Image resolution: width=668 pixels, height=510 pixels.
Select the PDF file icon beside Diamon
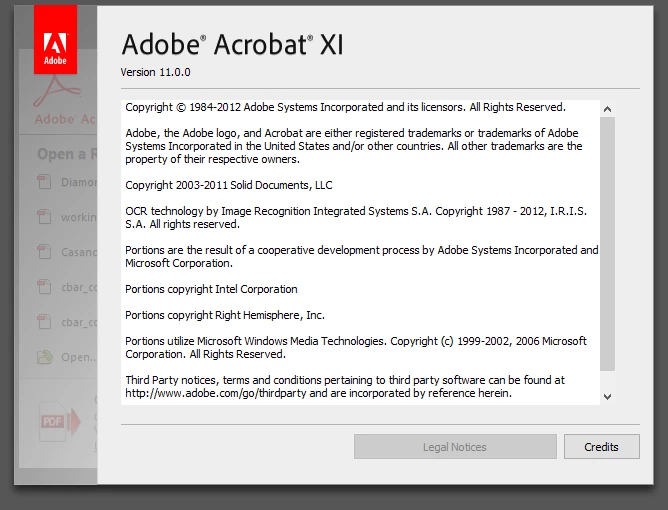coord(44,182)
